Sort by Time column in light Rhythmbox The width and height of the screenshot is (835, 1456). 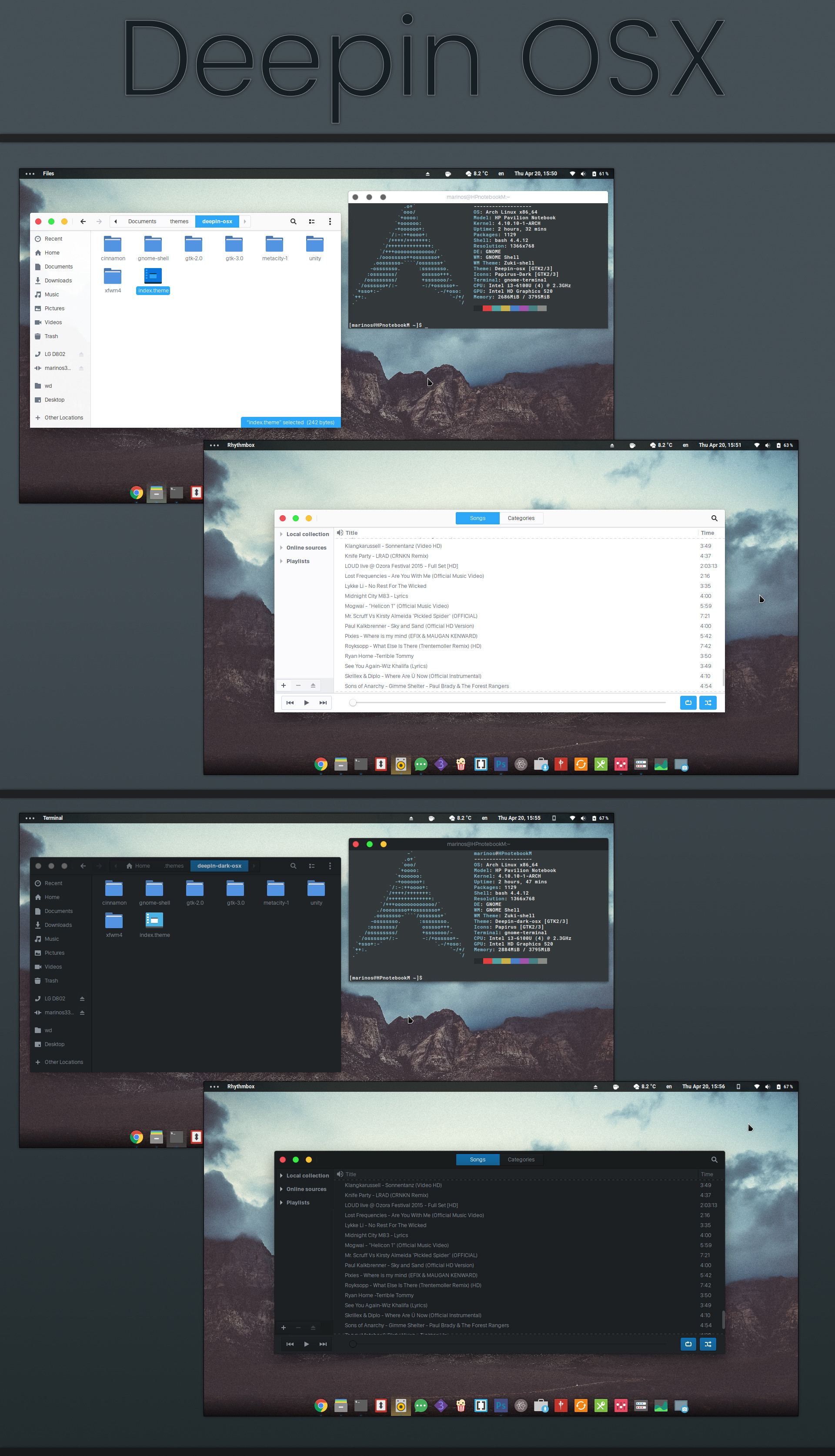[707, 533]
